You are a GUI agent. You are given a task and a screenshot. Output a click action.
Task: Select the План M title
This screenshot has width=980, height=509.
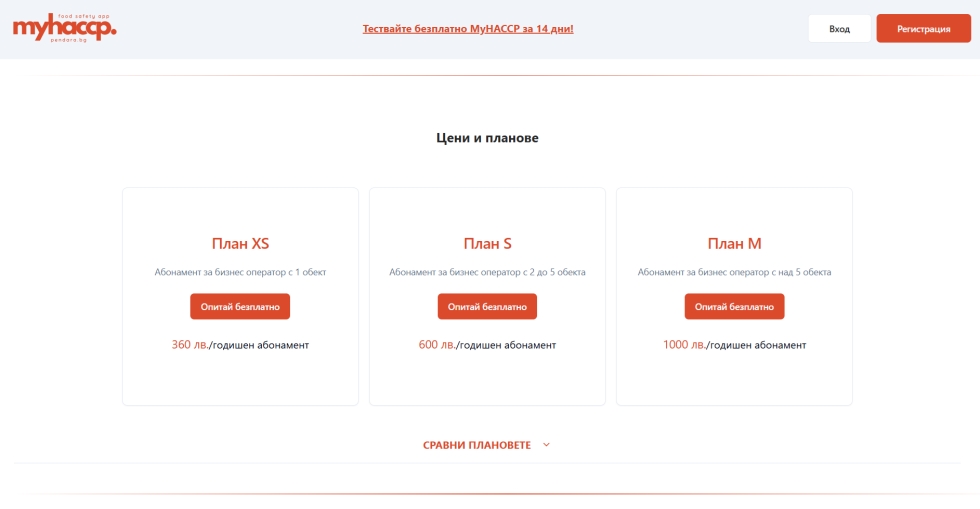(x=734, y=244)
